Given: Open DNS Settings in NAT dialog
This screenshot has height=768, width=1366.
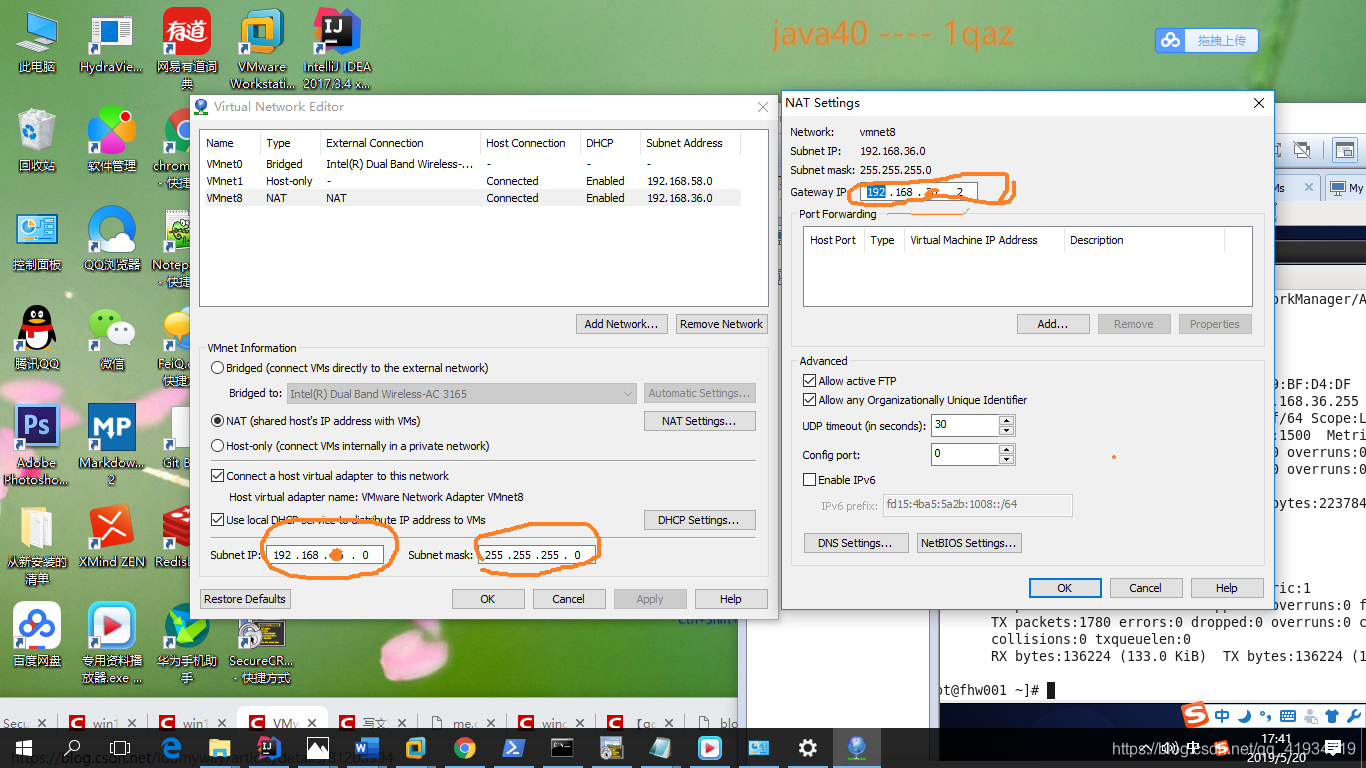Looking at the screenshot, I should pyautogui.click(x=857, y=543).
